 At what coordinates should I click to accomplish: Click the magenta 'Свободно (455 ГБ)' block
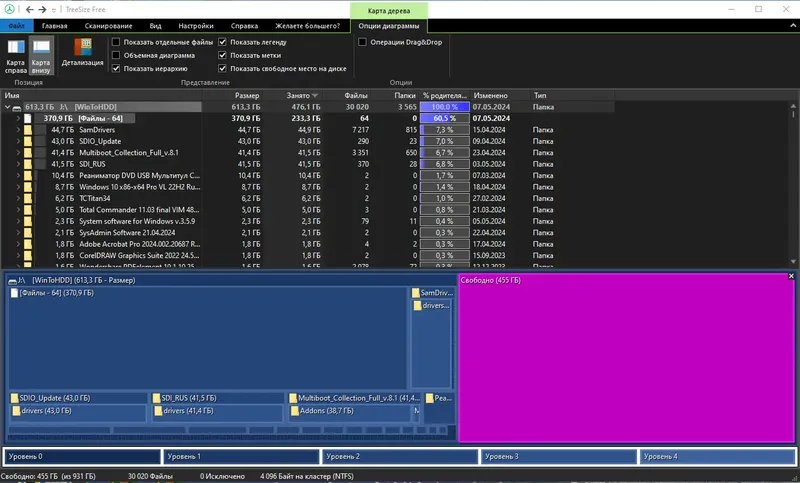tap(627, 358)
